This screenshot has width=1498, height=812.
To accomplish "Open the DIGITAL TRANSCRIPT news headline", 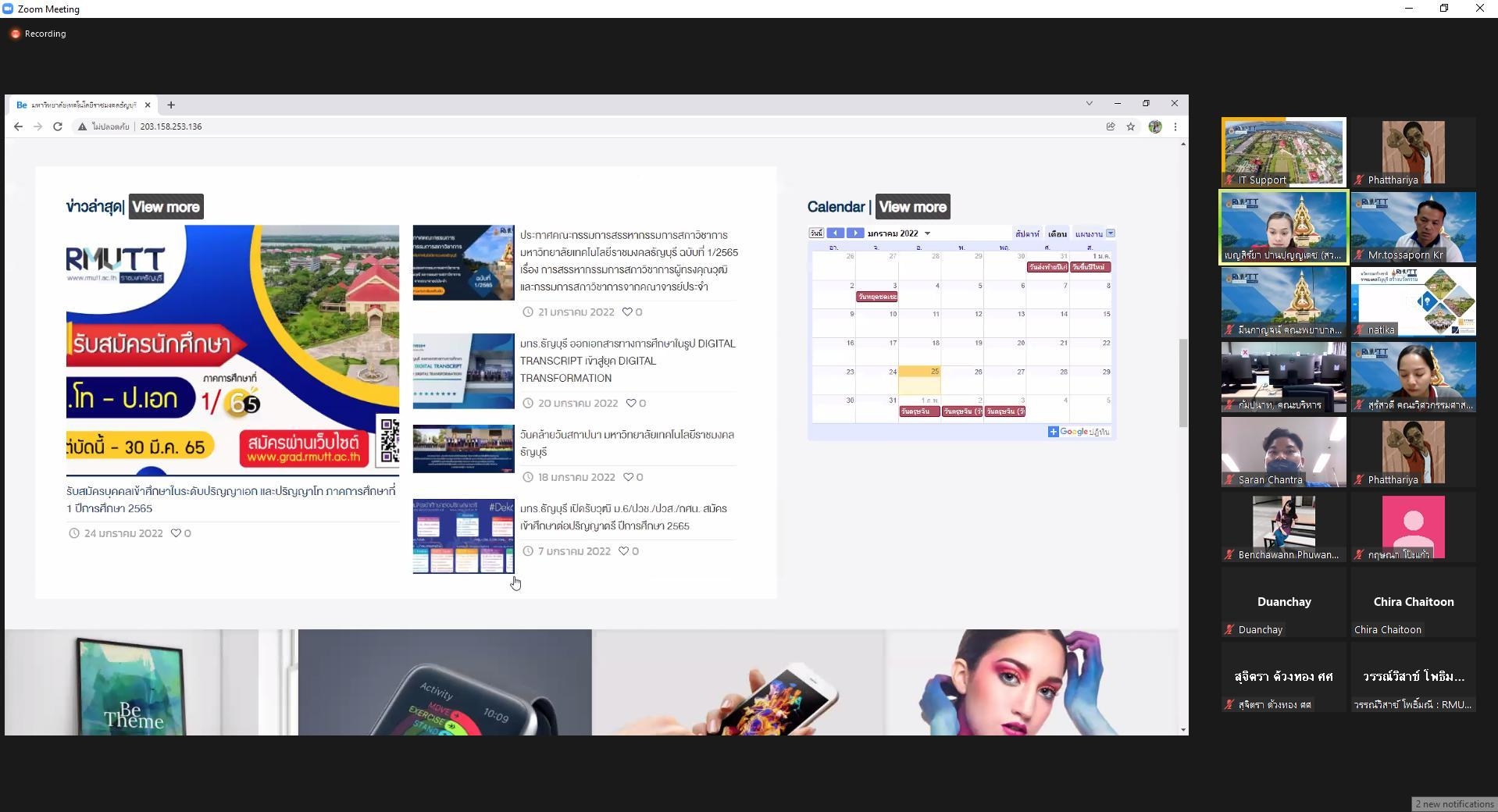I will (628, 361).
